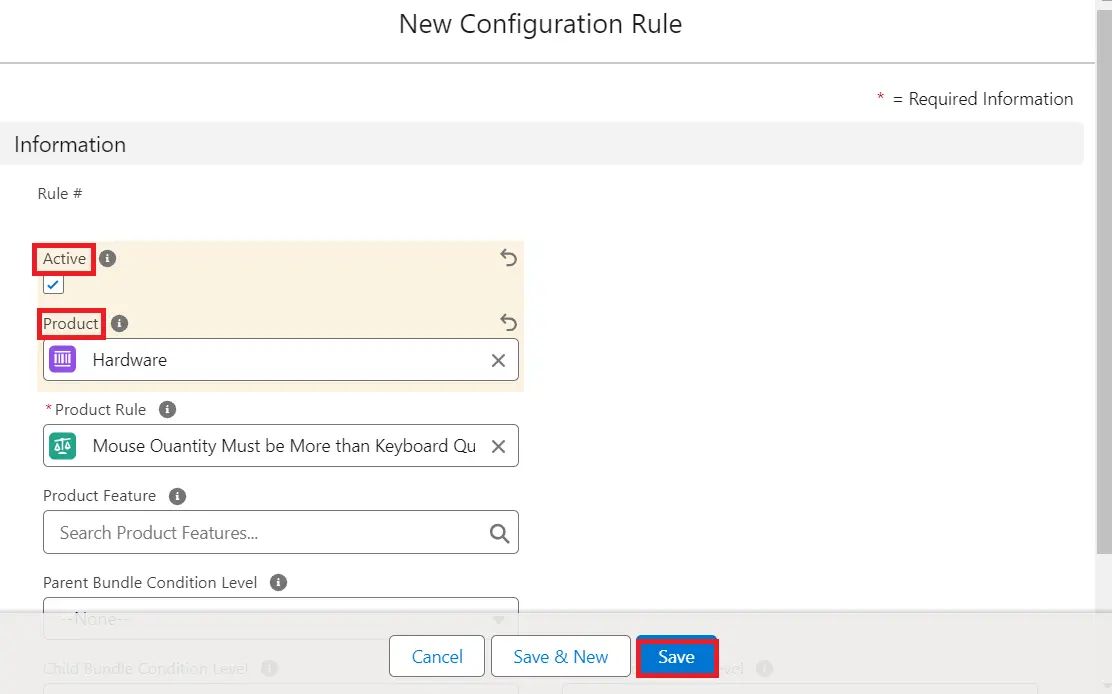
Task: Save the new configuration rule
Action: [x=676, y=657]
